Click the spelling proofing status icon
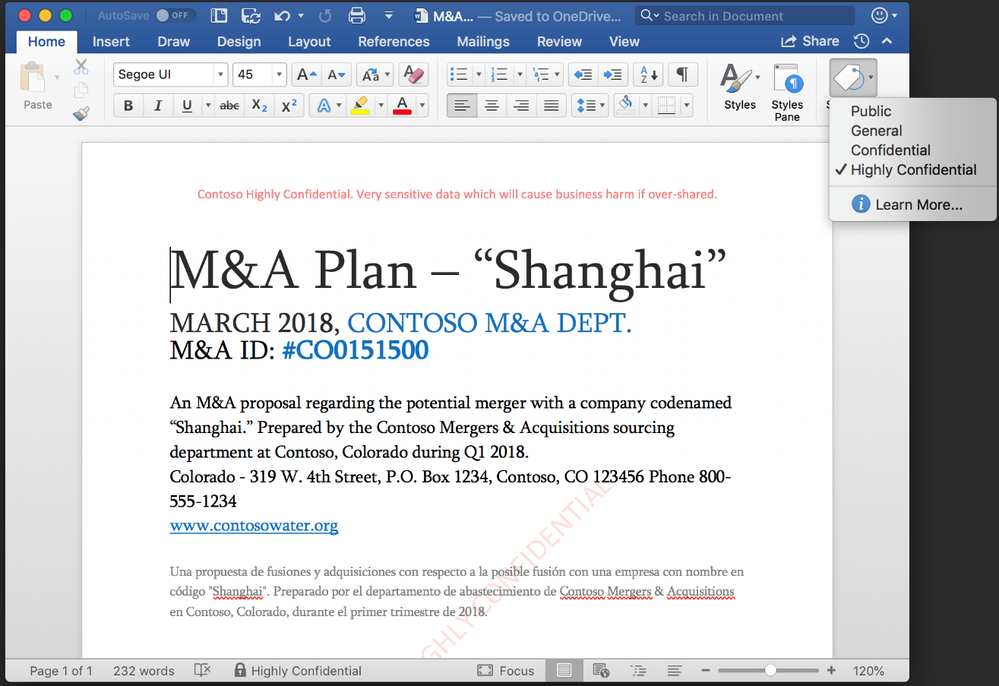The image size is (999, 686). pos(203,670)
